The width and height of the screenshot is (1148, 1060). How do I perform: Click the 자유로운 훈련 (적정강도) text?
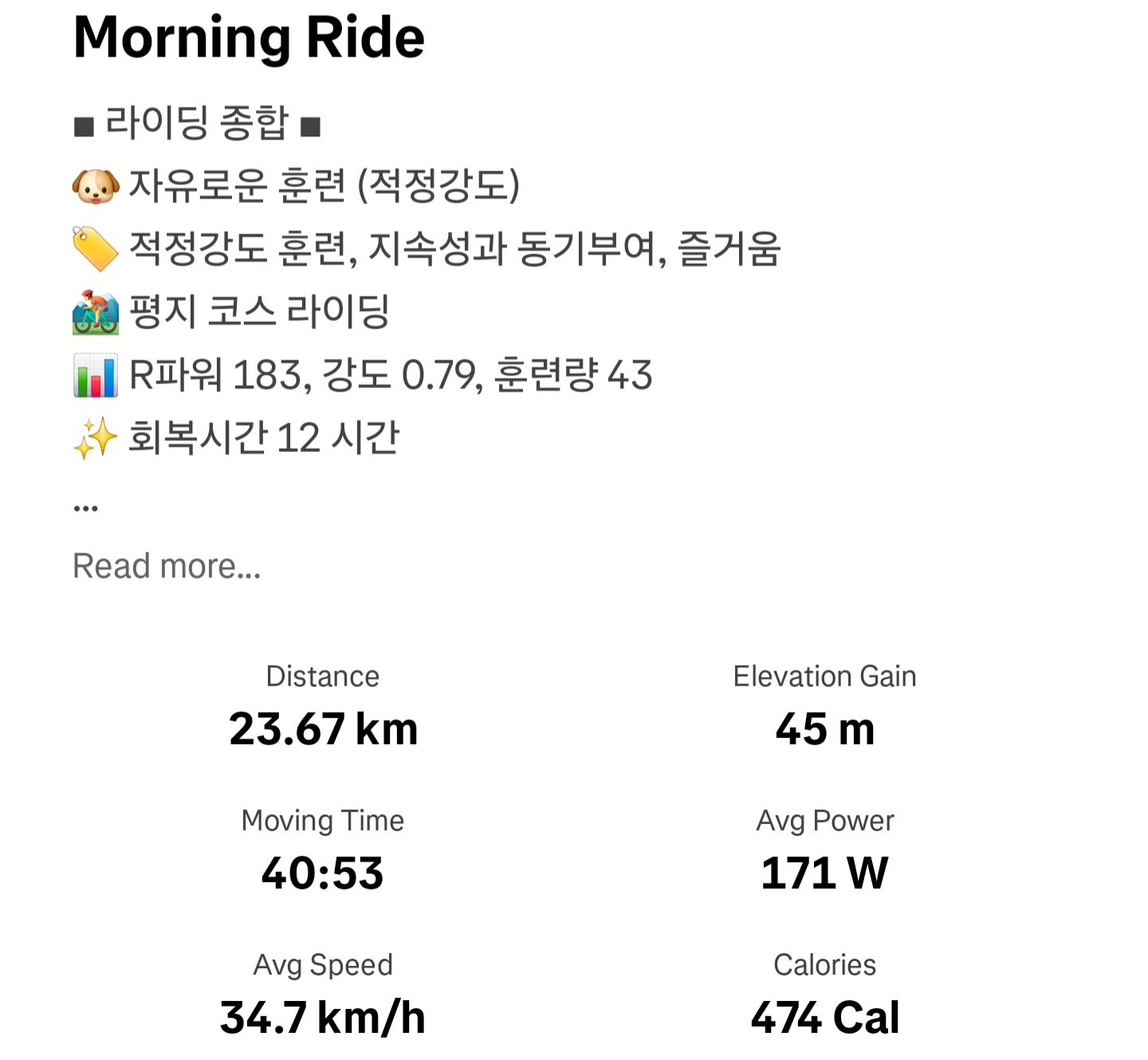(324, 186)
